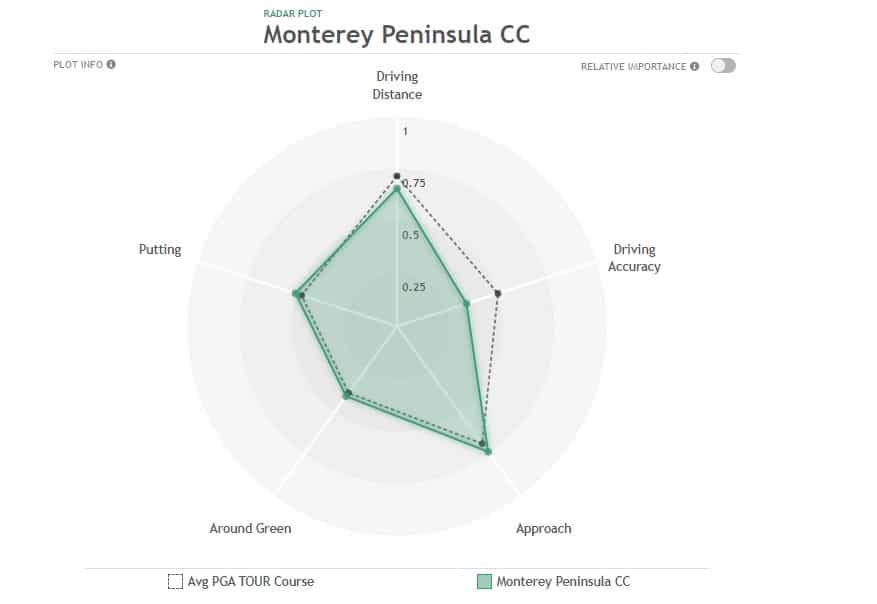Toggle Monterey Peninsula CC green legend swatch
Screen dimensions: 877x604
[x=484, y=582]
